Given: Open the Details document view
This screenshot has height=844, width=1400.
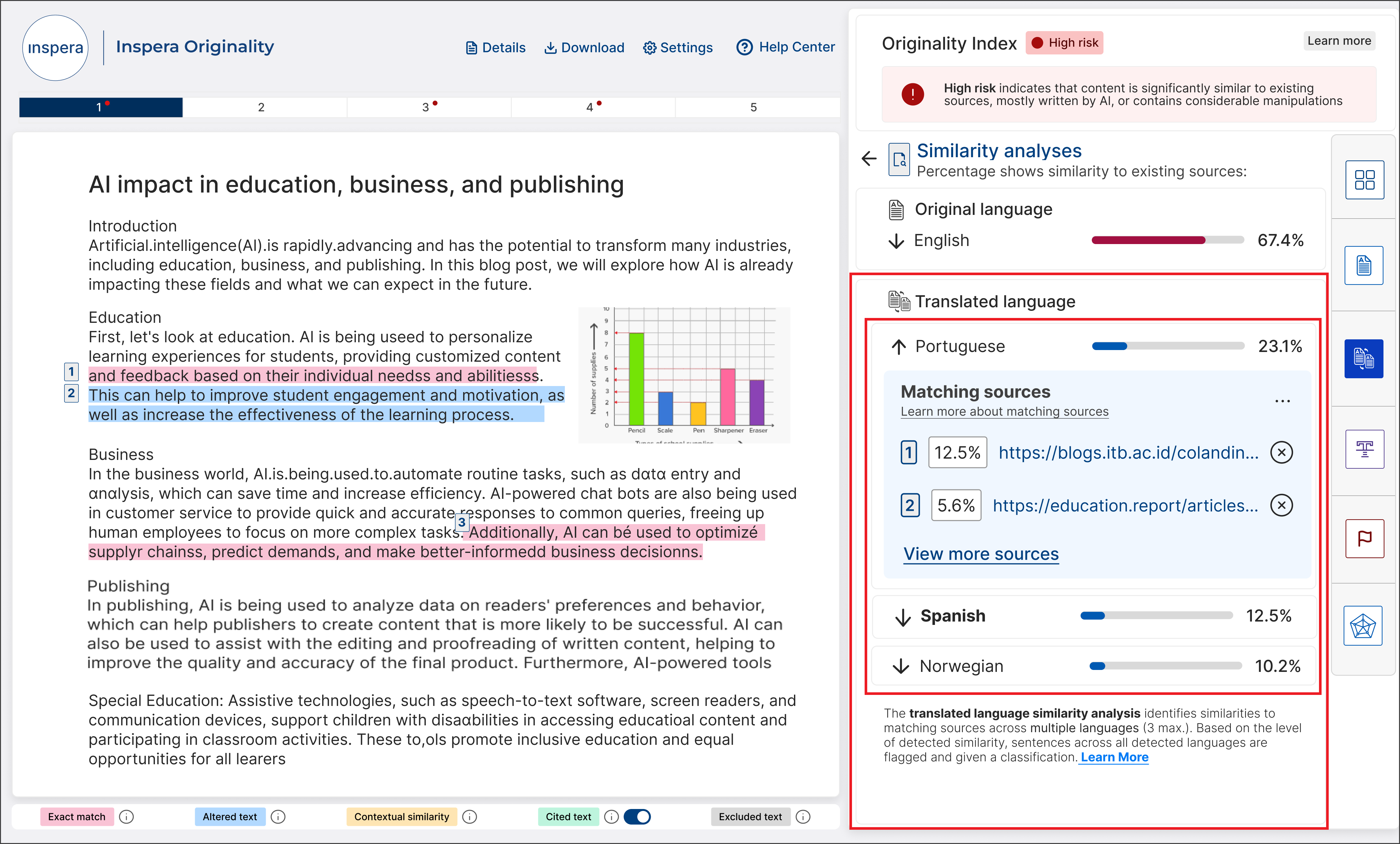Looking at the screenshot, I should pos(496,48).
